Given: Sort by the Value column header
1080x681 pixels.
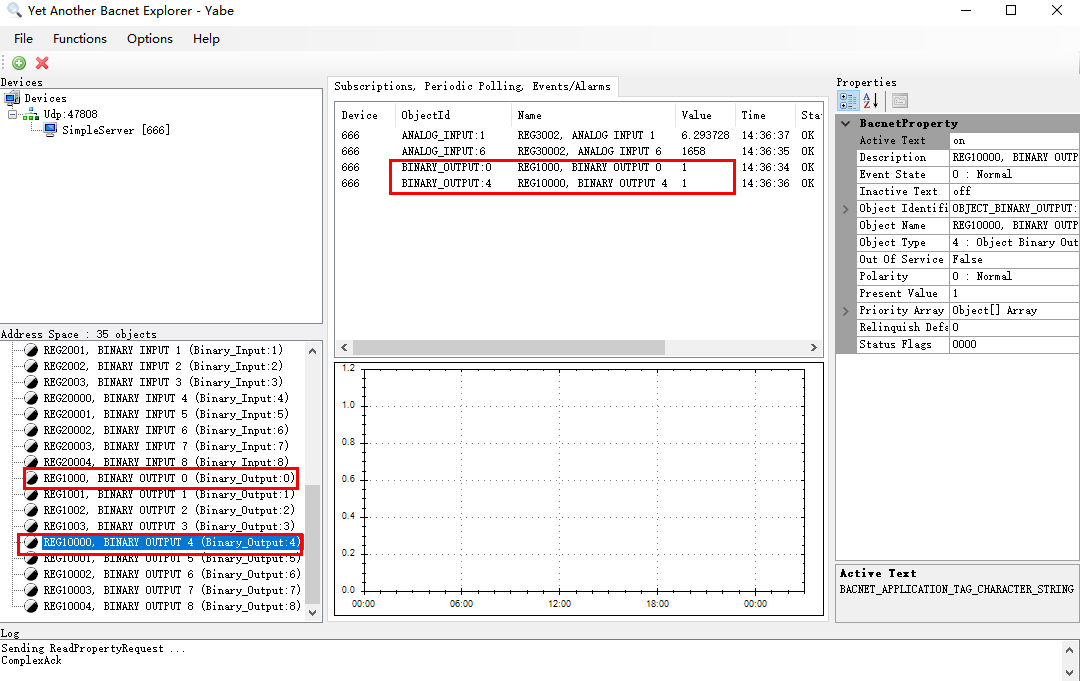Looking at the screenshot, I should tap(705, 116).
